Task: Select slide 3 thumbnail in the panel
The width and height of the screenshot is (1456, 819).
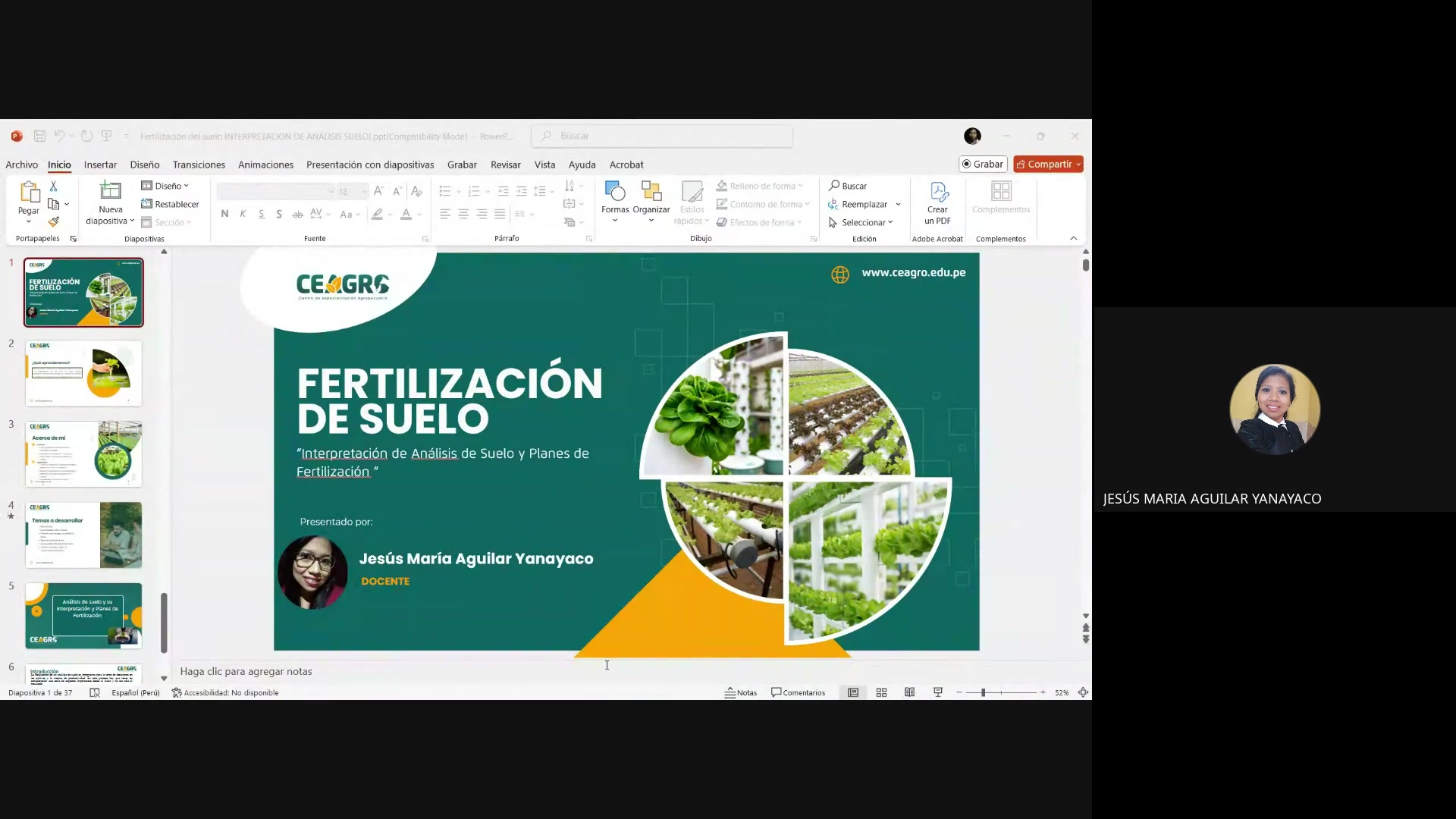Action: coord(83,453)
